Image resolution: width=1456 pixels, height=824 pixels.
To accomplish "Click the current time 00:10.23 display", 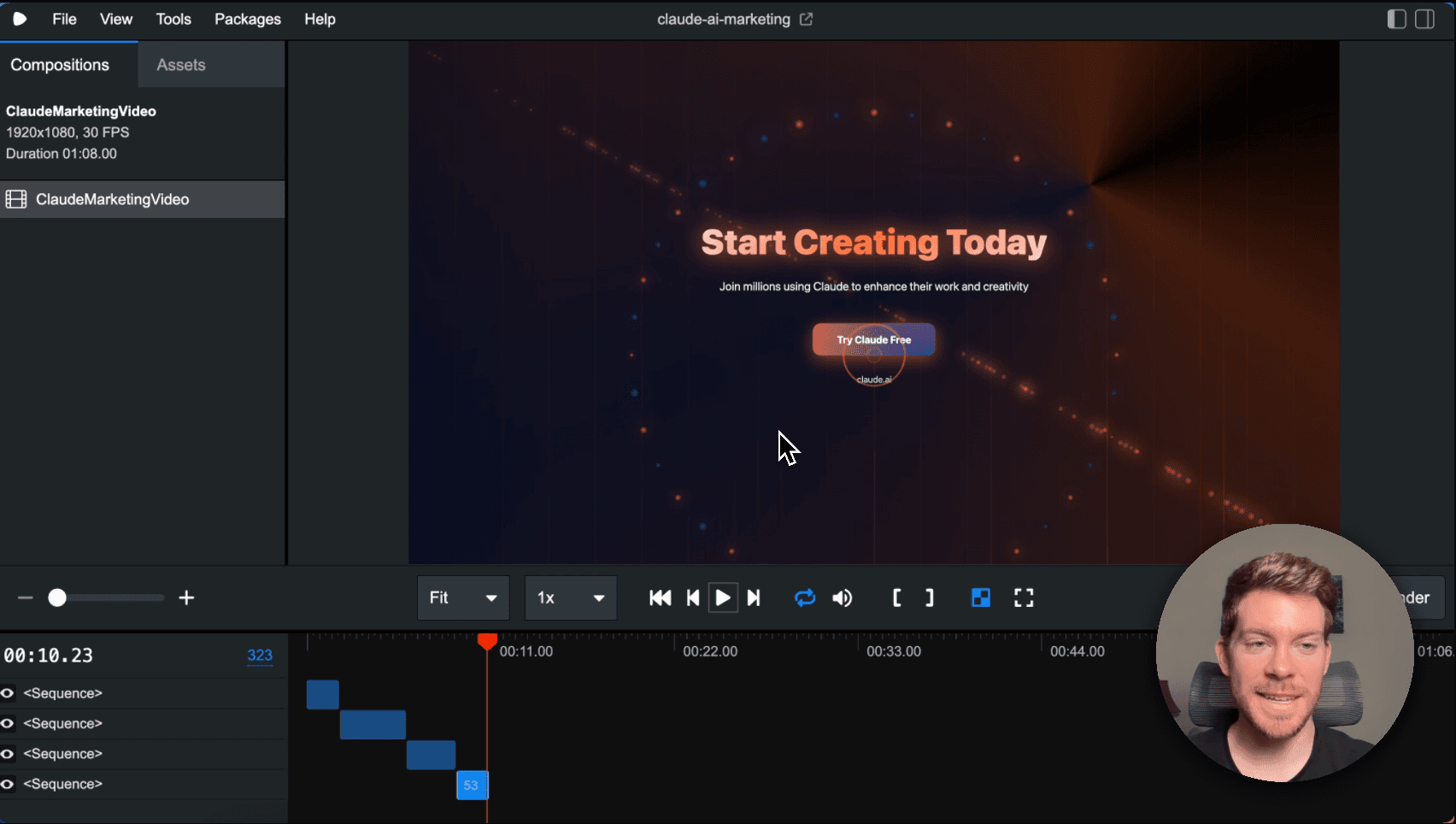I will [x=49, y=656].
